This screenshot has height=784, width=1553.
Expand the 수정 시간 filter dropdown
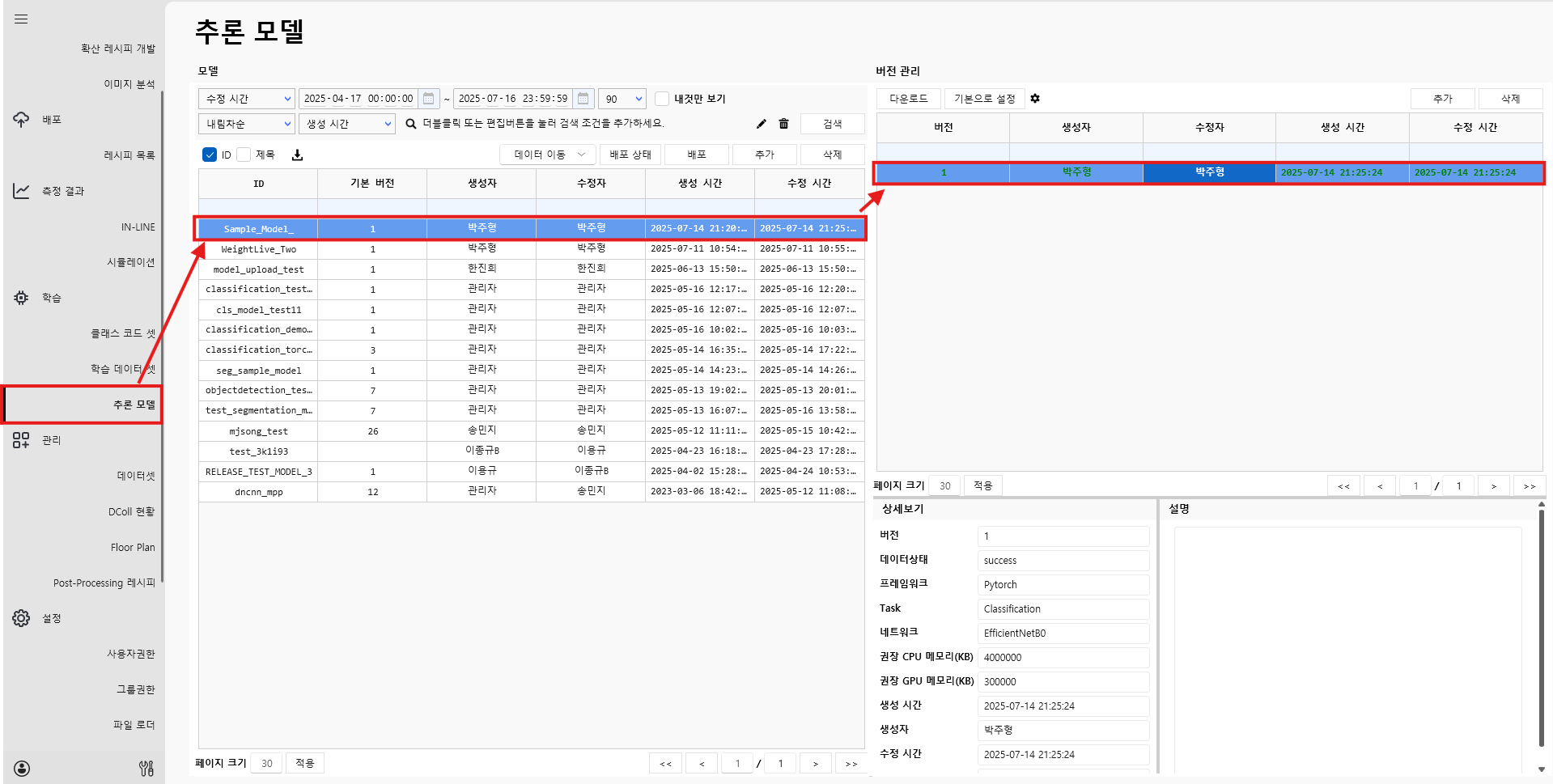(247, 99)
